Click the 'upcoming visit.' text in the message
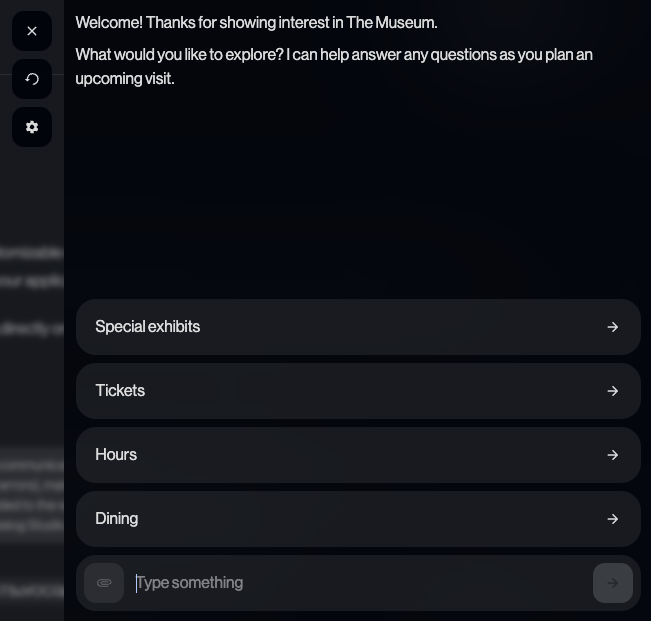Screen dimensions: 651x621 125,78
